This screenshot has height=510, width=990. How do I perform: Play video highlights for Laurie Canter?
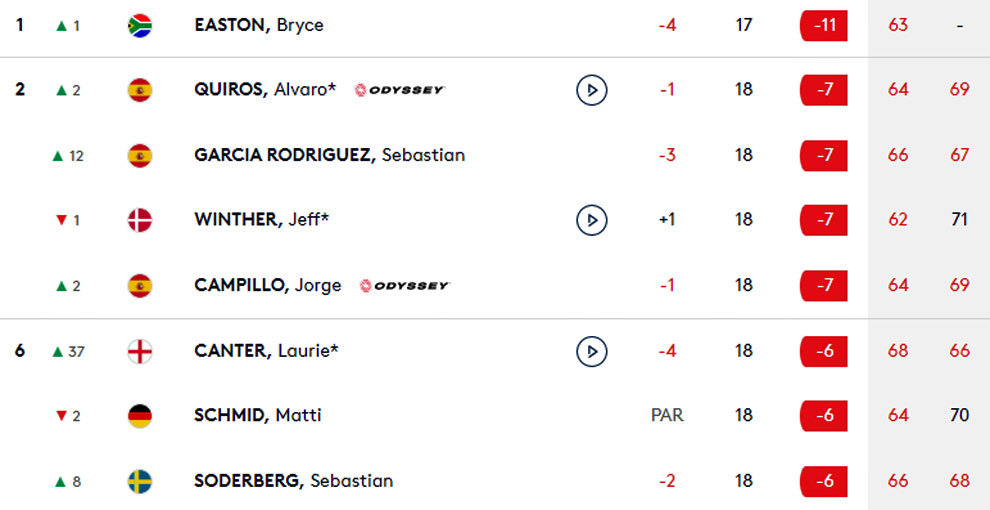click(x=592, y=351)
